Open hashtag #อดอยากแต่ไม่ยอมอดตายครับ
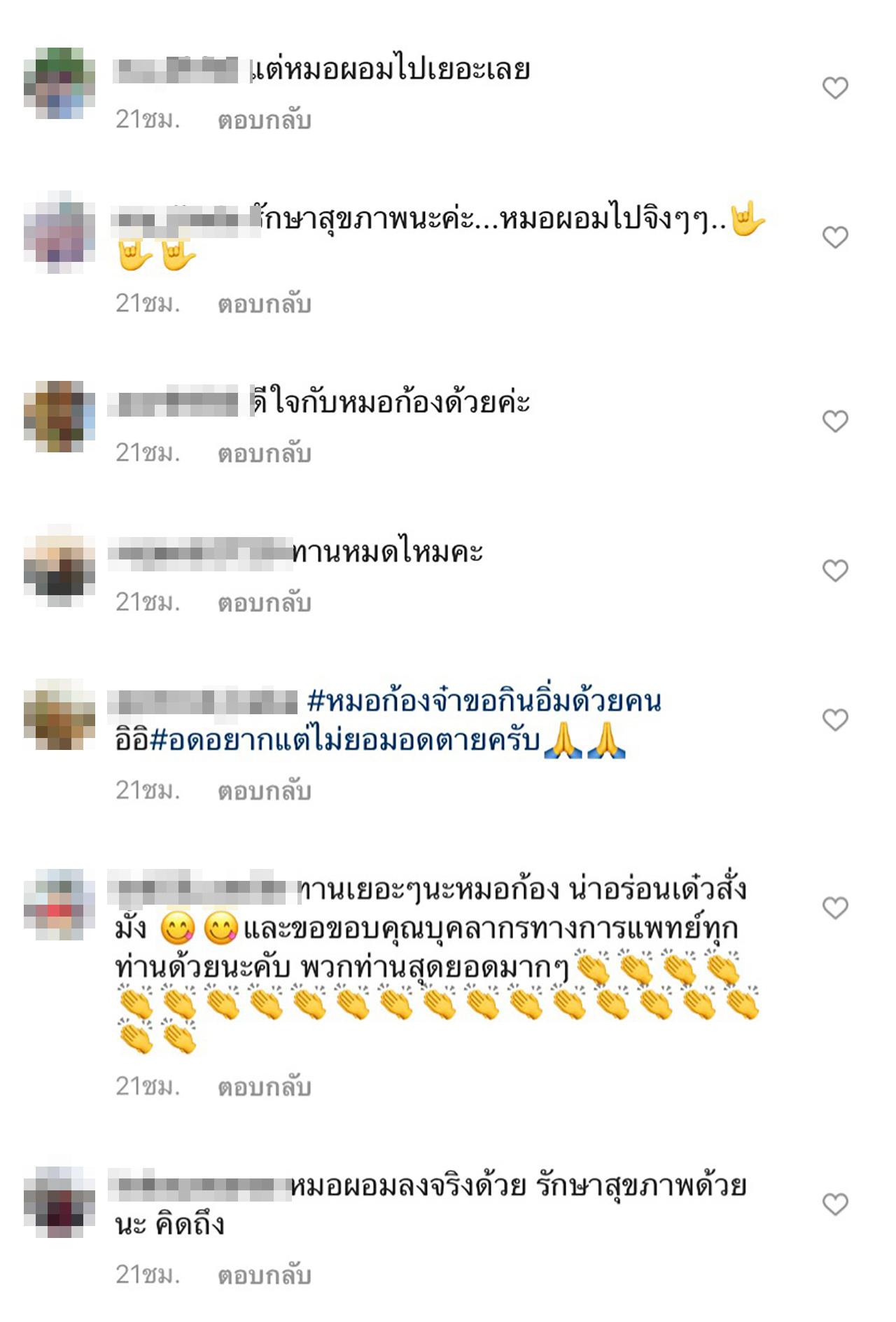 pos(345,741)
